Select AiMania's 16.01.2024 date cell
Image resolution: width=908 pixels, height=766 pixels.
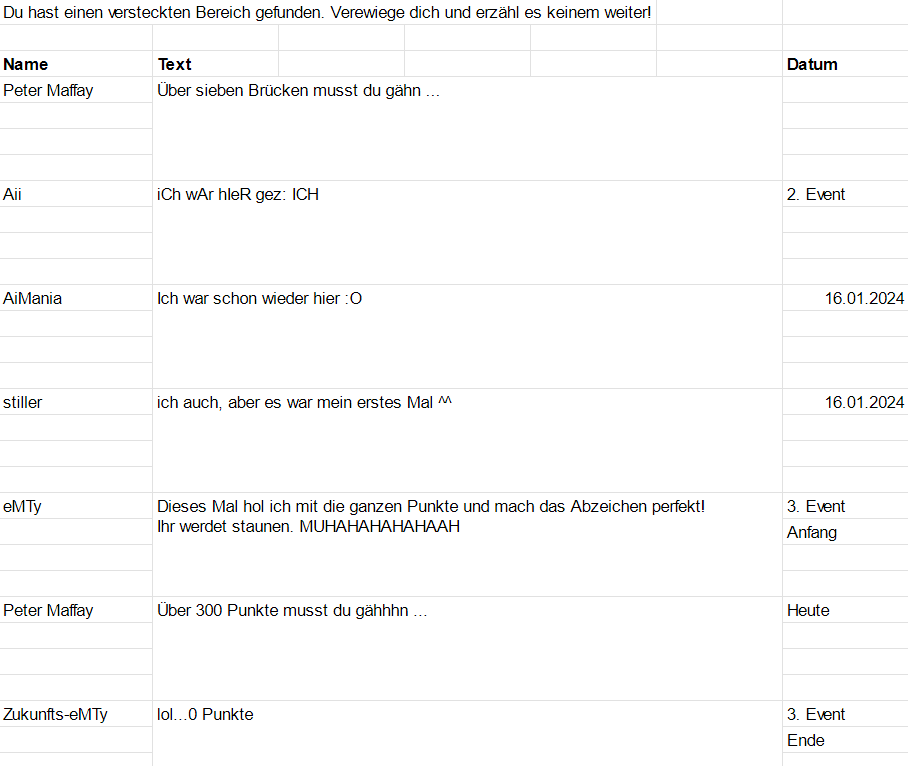(x=845, y=298)
